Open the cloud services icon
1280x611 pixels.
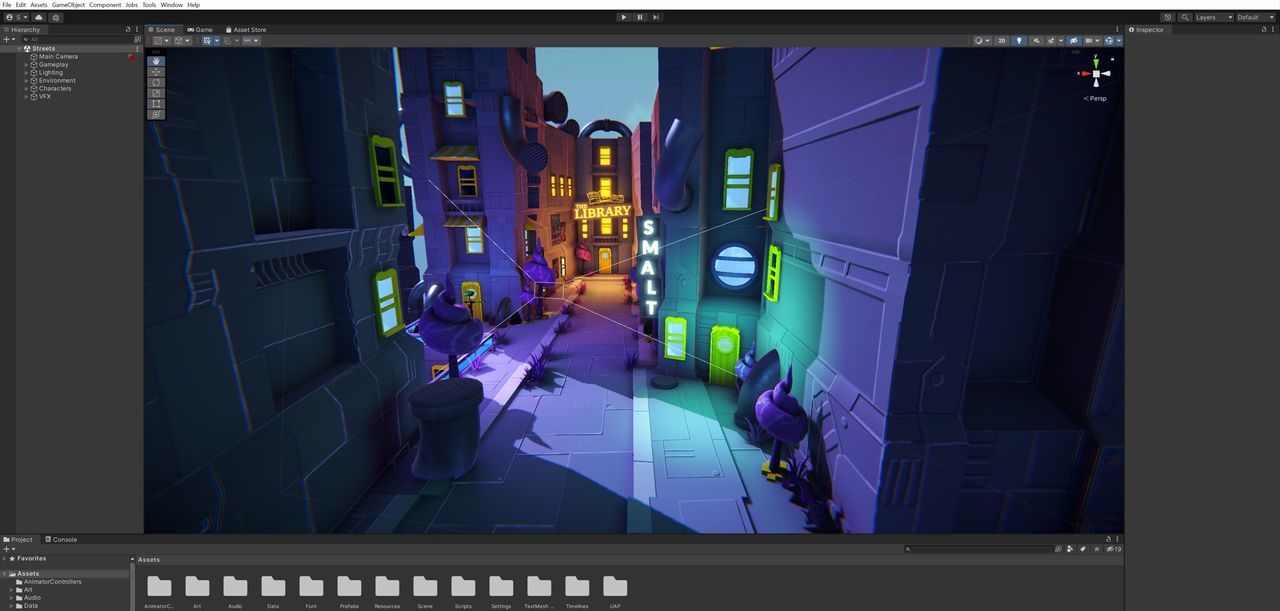pyautogui.click(x=38, y=17)
